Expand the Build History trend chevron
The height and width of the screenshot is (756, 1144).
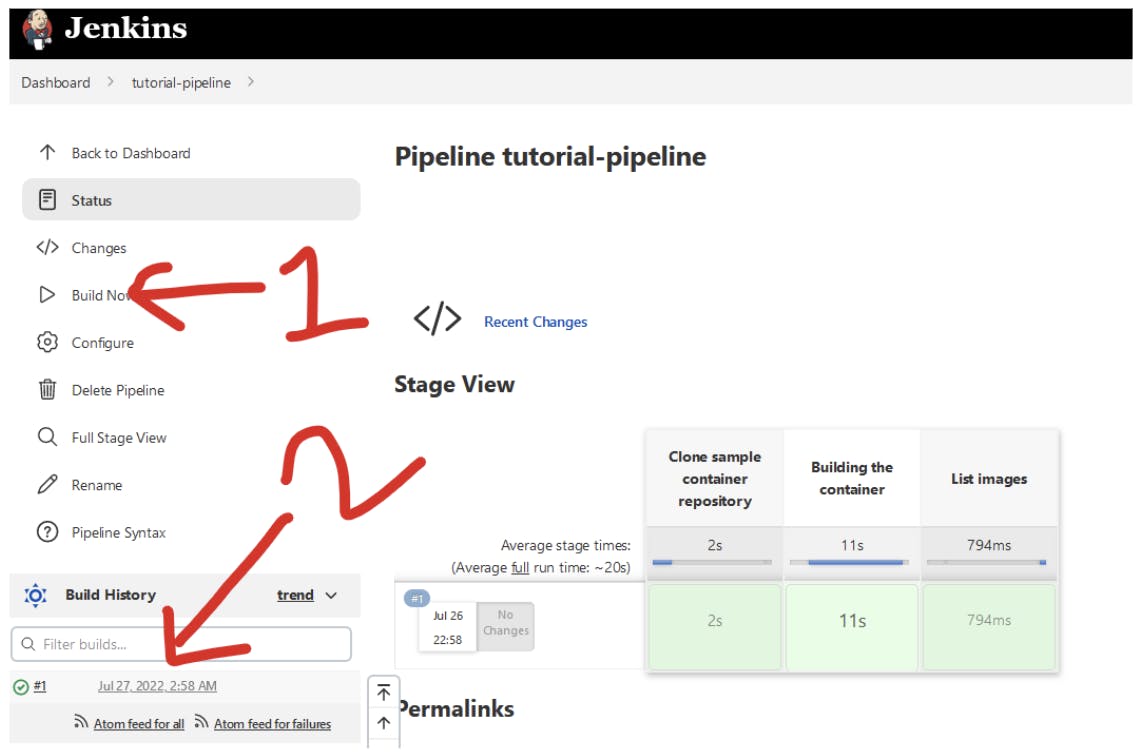(x=331, y=595)
